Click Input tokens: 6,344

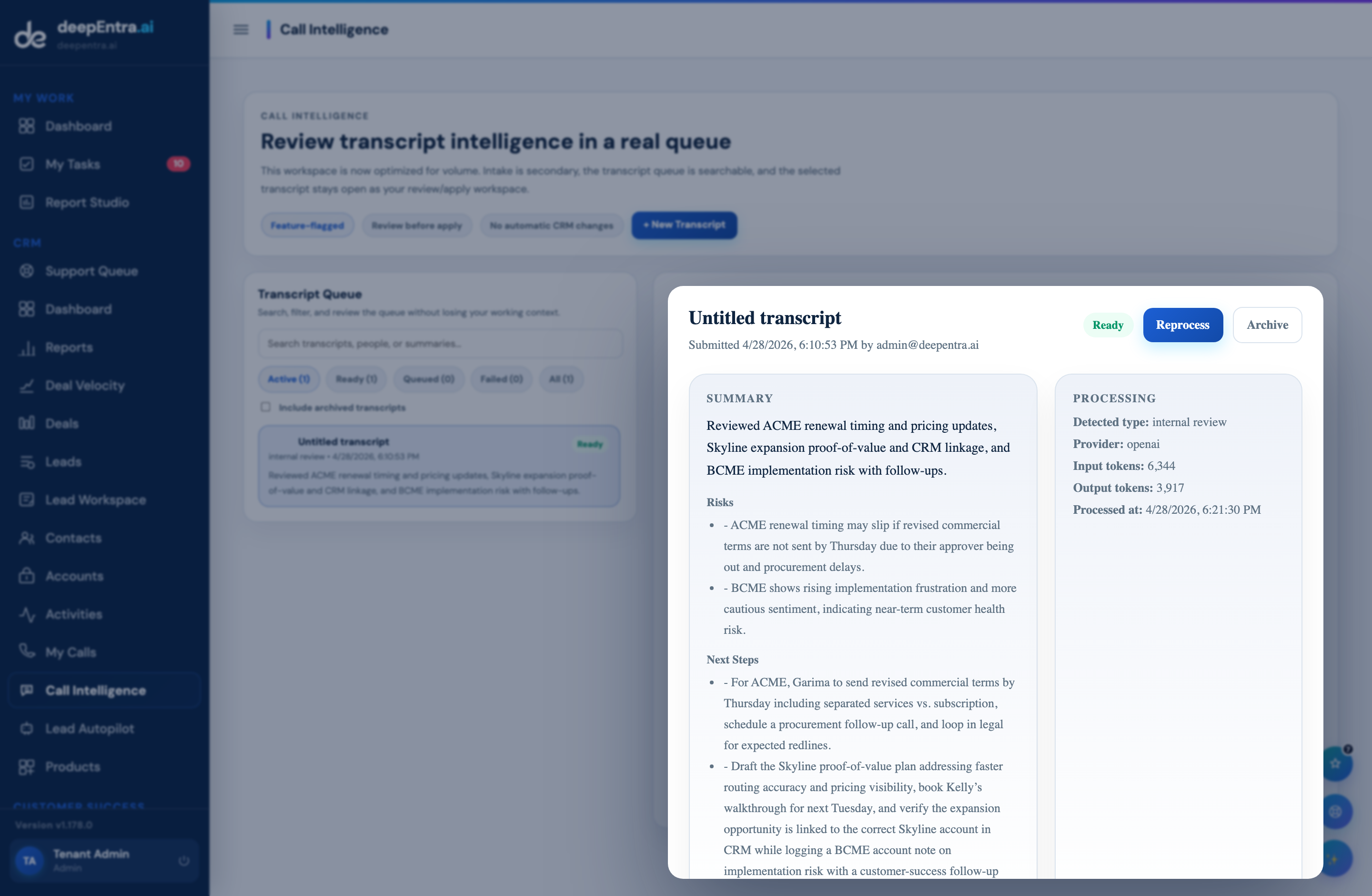pos(1124,466)
